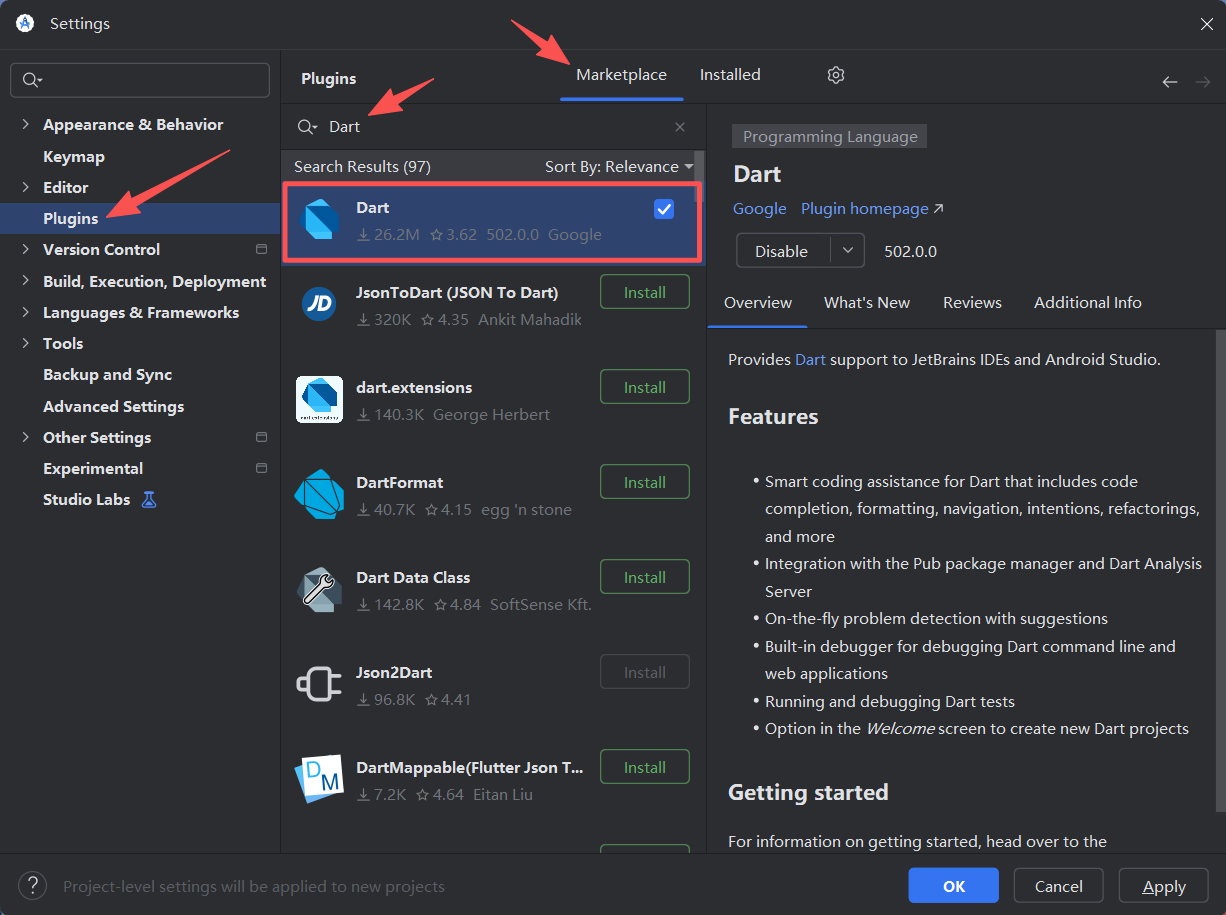1226x915 pixels.
Task: Switch to the Installed tab
Action: (x=730, y=75)
